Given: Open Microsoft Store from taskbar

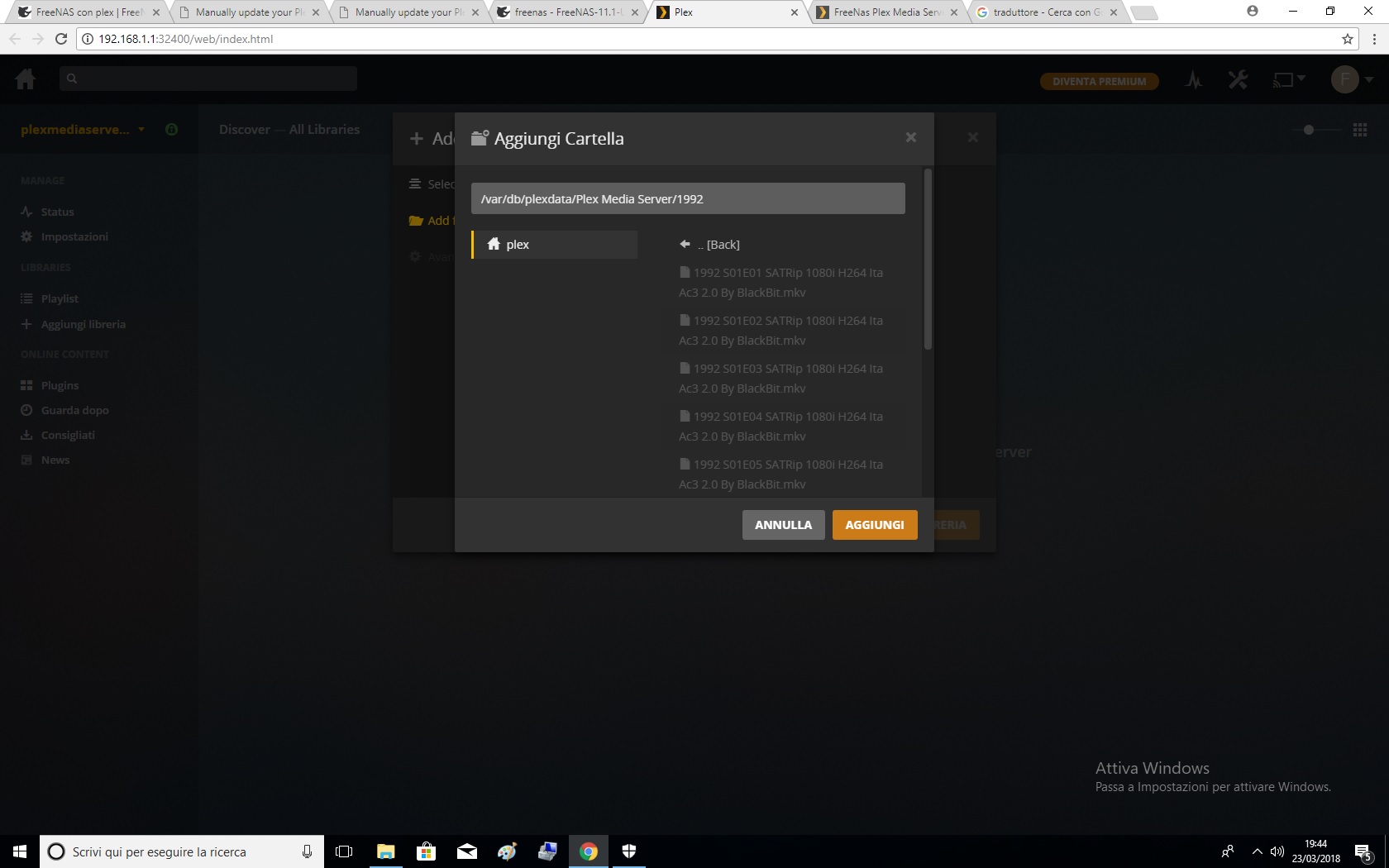Looking at the screenshot, I should (427, 851).
